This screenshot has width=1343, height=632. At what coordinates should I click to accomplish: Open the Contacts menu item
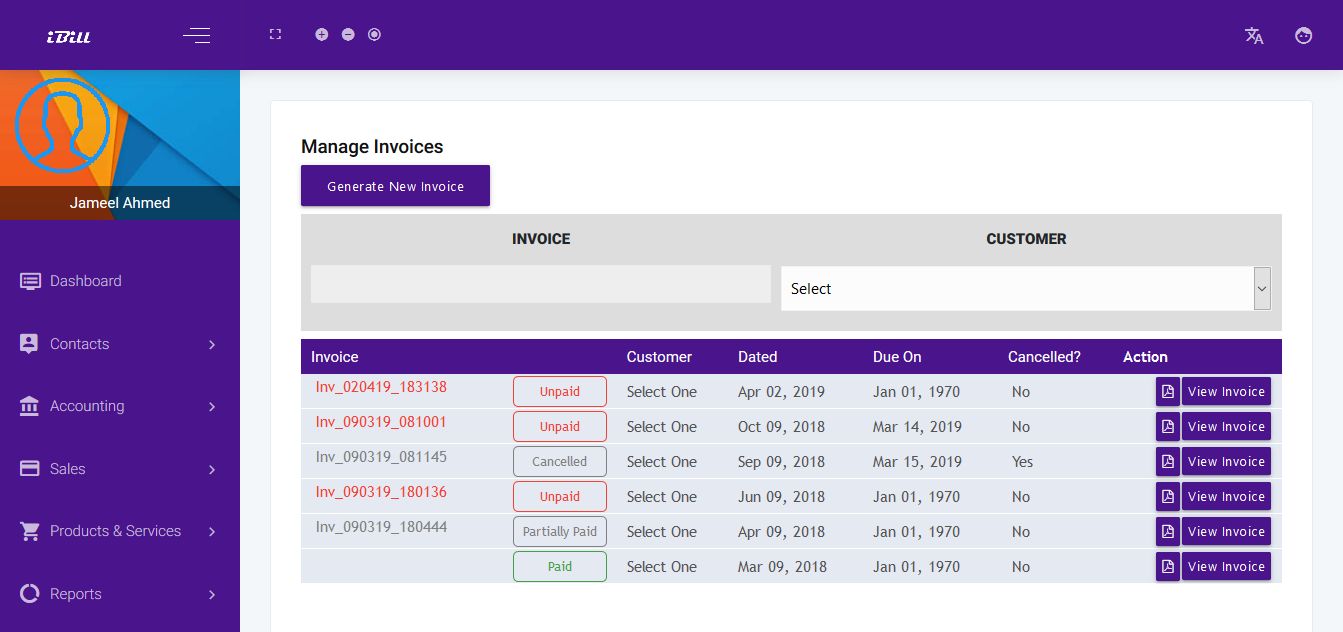click(79, 343)
